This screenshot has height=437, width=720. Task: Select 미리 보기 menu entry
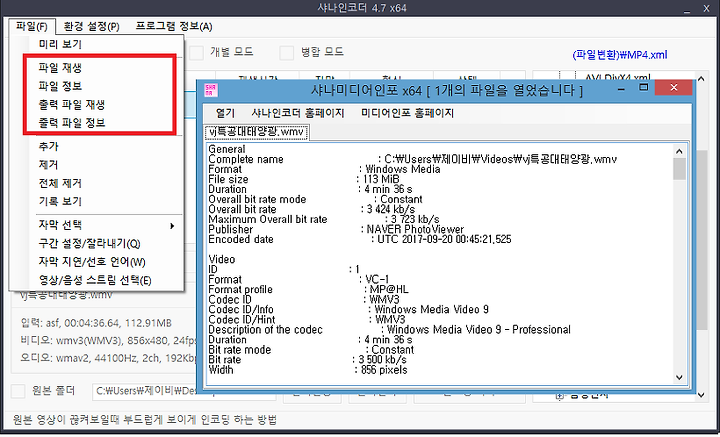point(60,44)
